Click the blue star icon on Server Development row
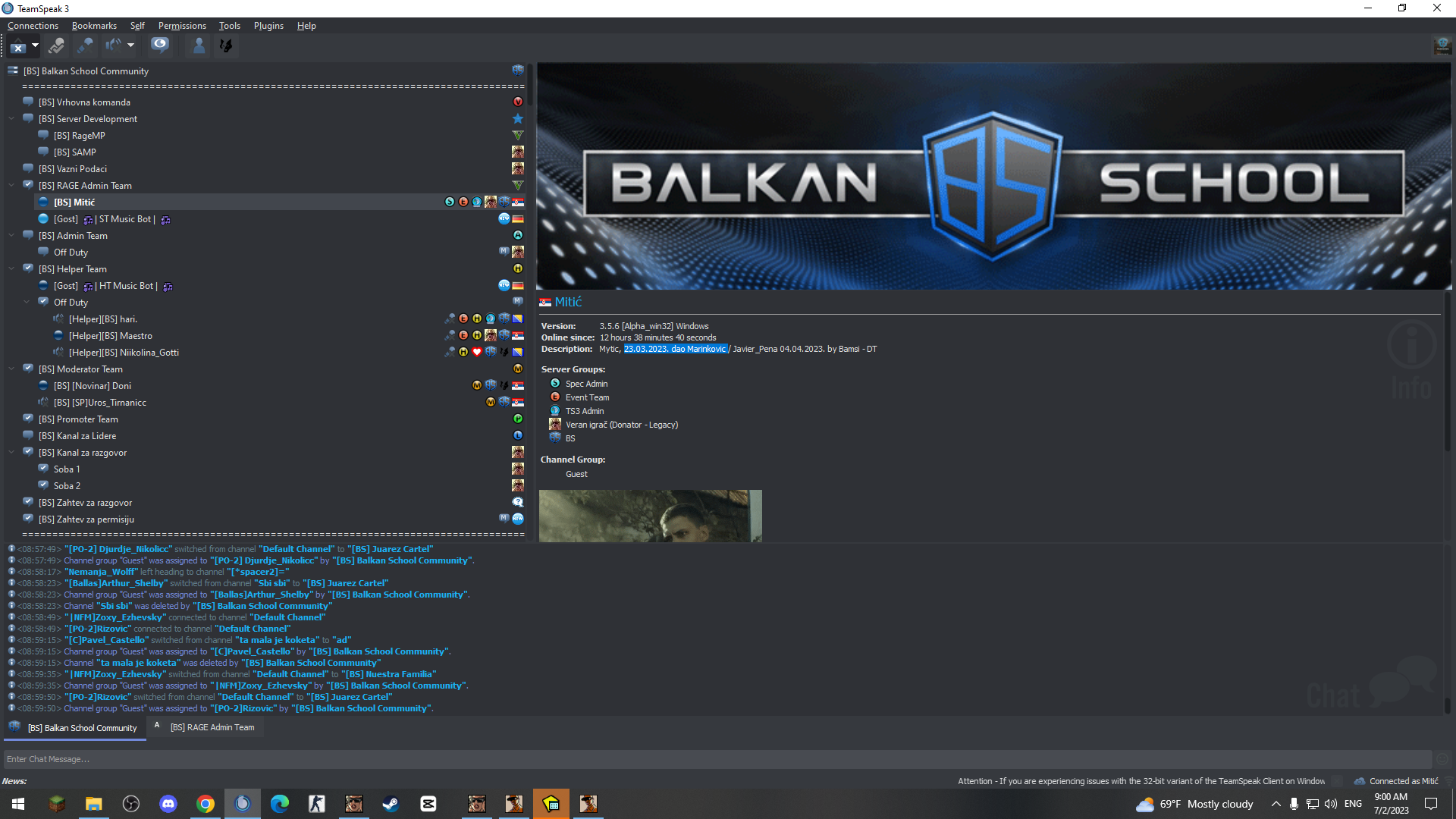The width and height of the screenshot is (1456, 819). pyautogui.click(x=518, y=118)
